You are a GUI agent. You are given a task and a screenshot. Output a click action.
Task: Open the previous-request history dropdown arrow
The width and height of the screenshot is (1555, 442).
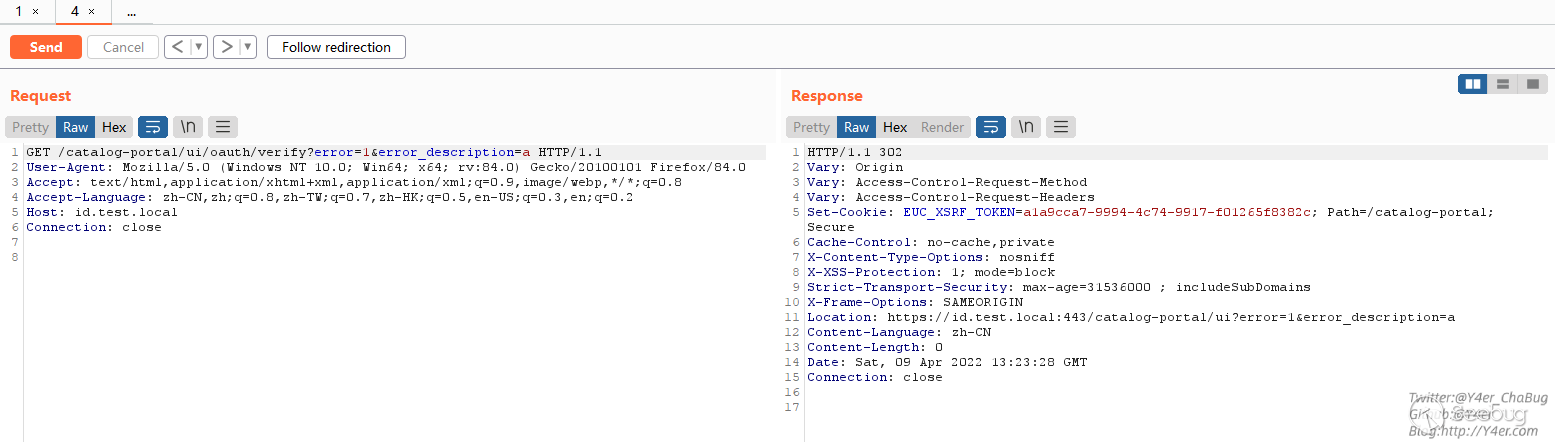tap(199, 47)
